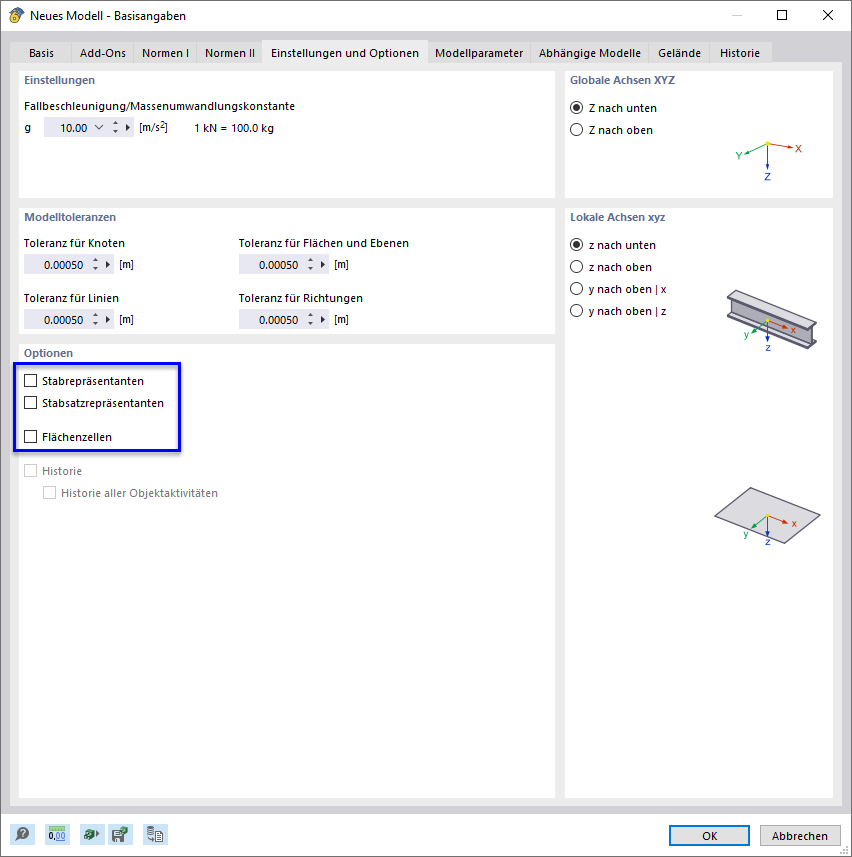This screenshot has width=852, height=857.
Task: Choose 'y nach oben | z' option
Action: [x=577, y=311]
